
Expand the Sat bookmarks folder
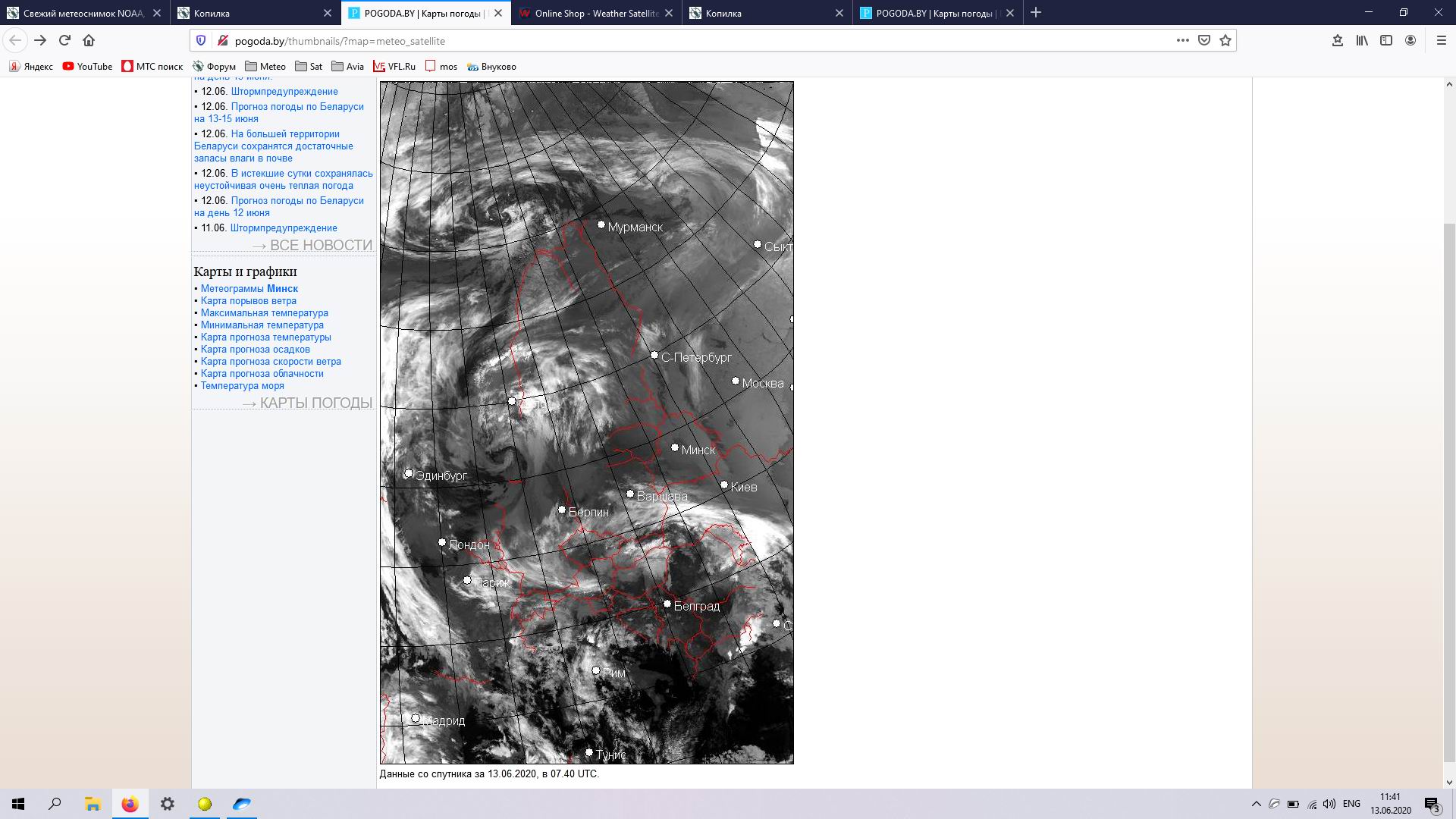(309, 67)
